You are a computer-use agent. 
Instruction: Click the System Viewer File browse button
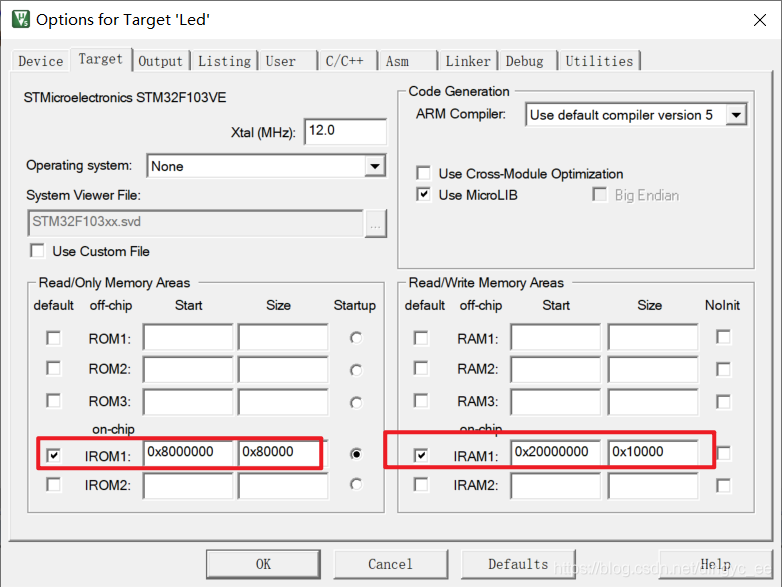pyautogui.click(x=376, y=223)
